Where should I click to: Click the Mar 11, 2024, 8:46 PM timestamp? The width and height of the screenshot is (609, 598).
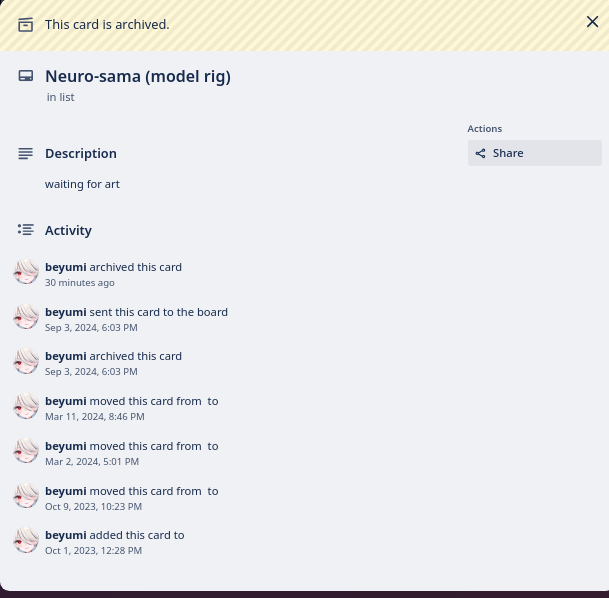(x=95, y=417)
